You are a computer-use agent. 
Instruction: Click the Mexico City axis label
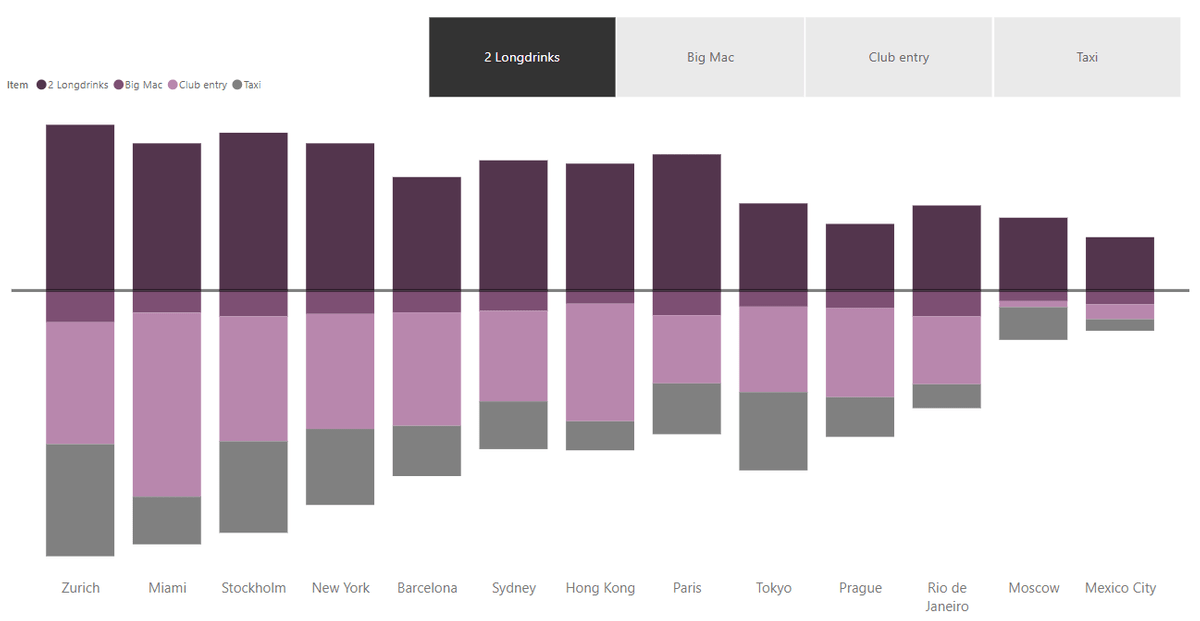(x=1120, y=588)
